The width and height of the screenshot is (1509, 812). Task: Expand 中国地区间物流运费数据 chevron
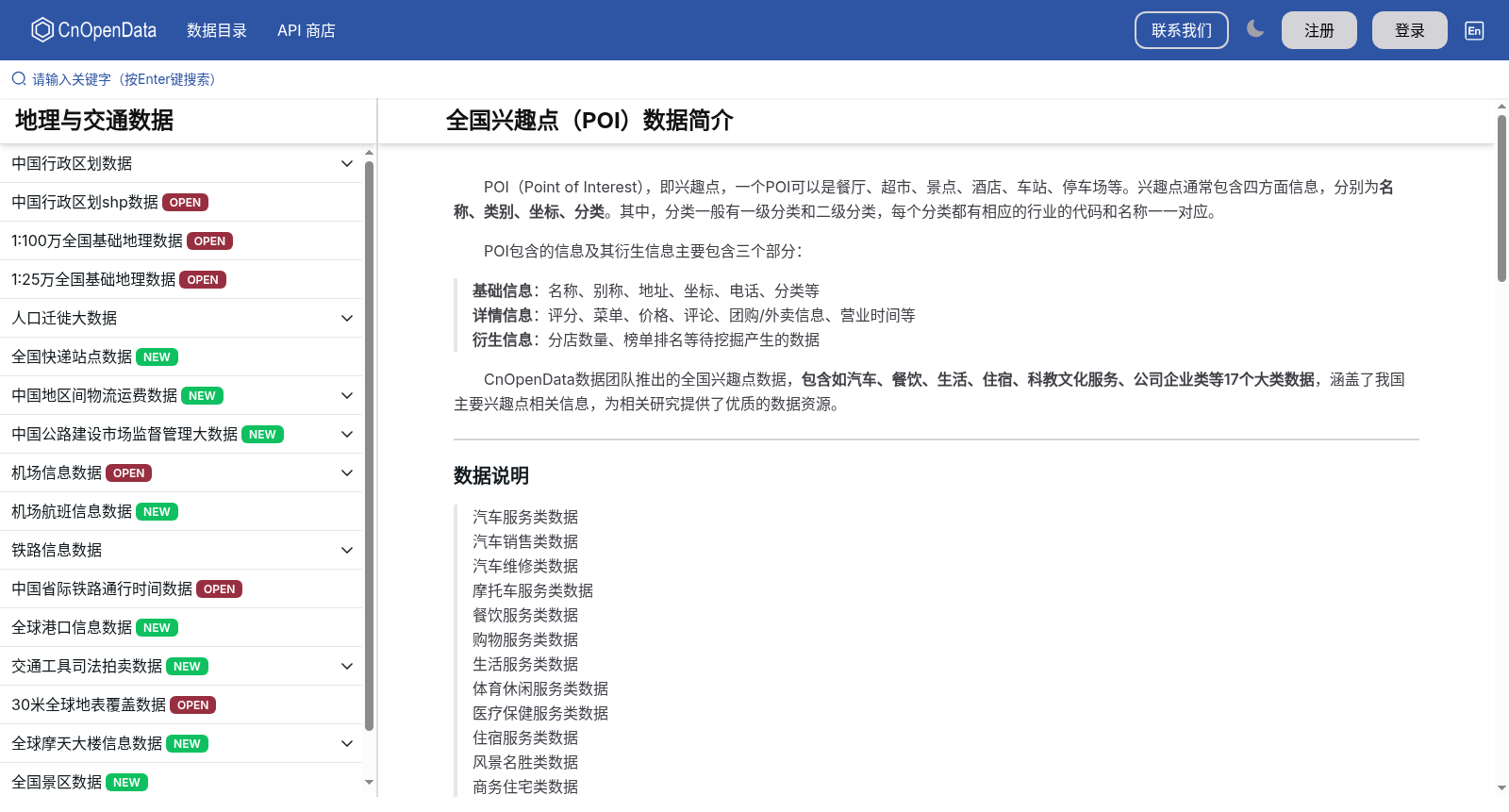(x=347, y=395)
